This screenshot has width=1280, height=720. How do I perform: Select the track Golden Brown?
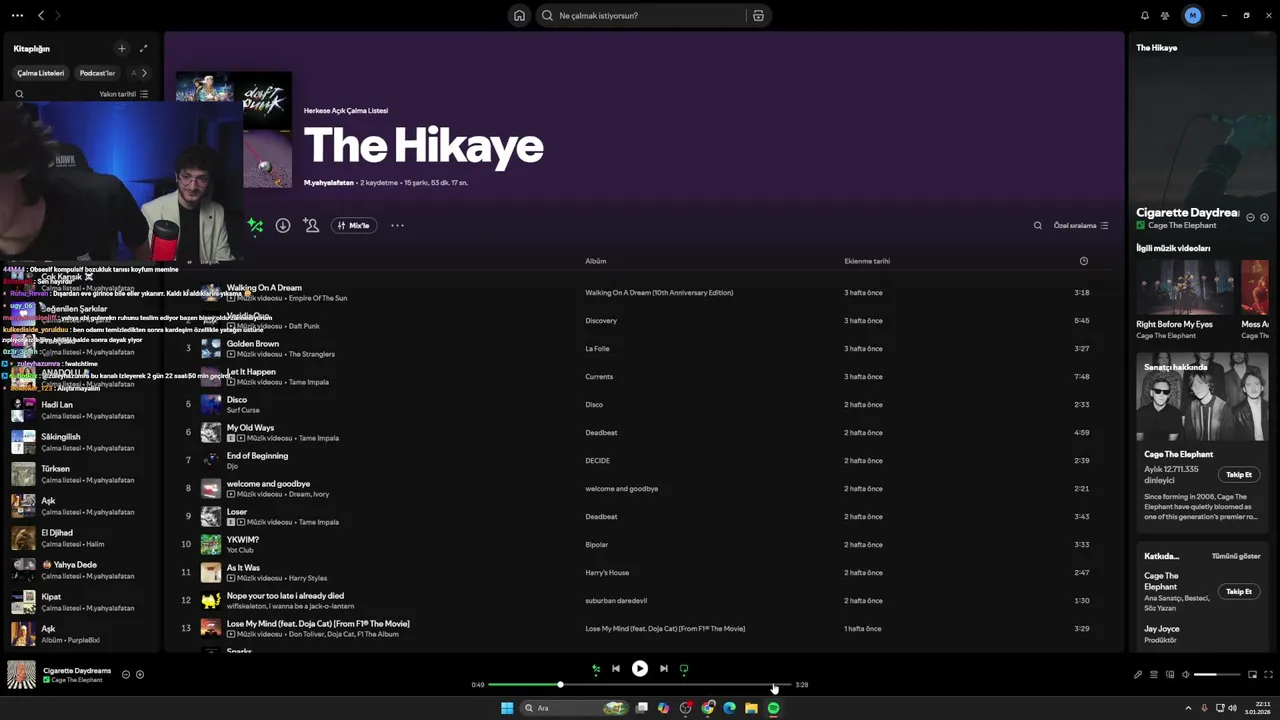[x=253, y=344]
